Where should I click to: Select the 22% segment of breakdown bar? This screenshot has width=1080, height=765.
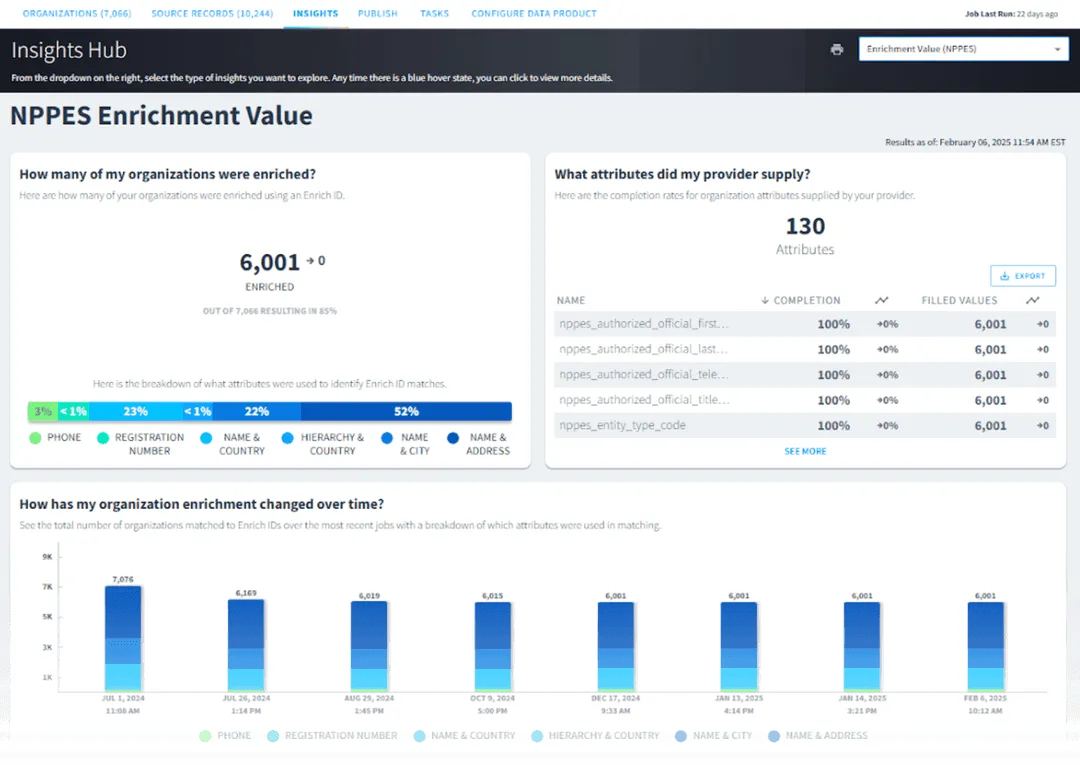[x=257, y=412]
